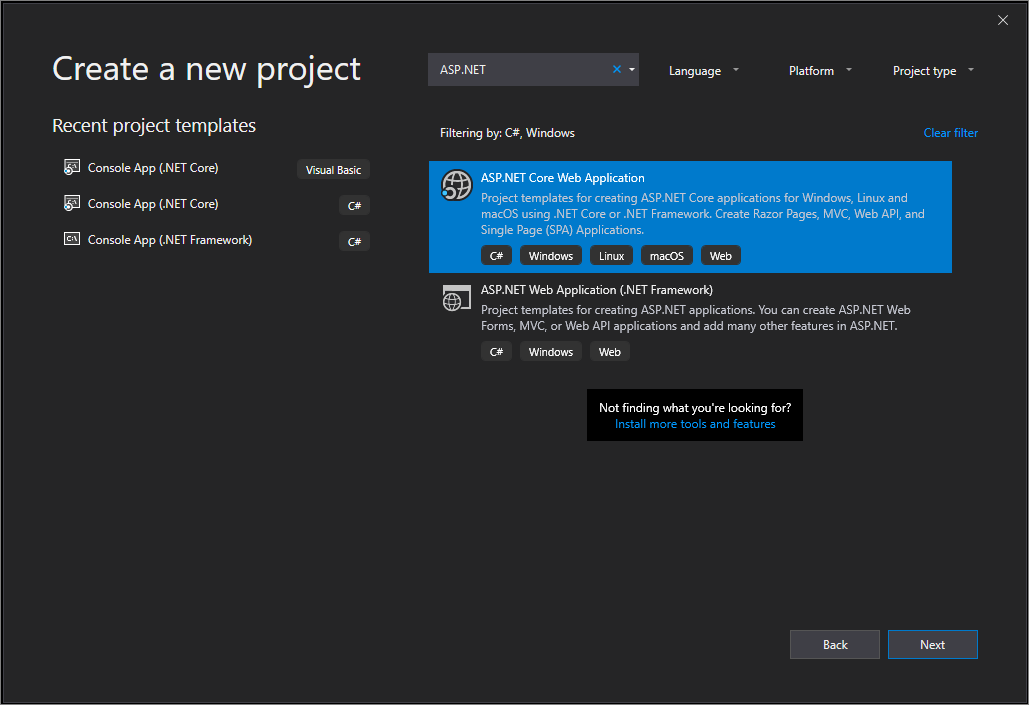Expand the Language filter dropdown
This screenshot has width=1029, height=705.
704,71
